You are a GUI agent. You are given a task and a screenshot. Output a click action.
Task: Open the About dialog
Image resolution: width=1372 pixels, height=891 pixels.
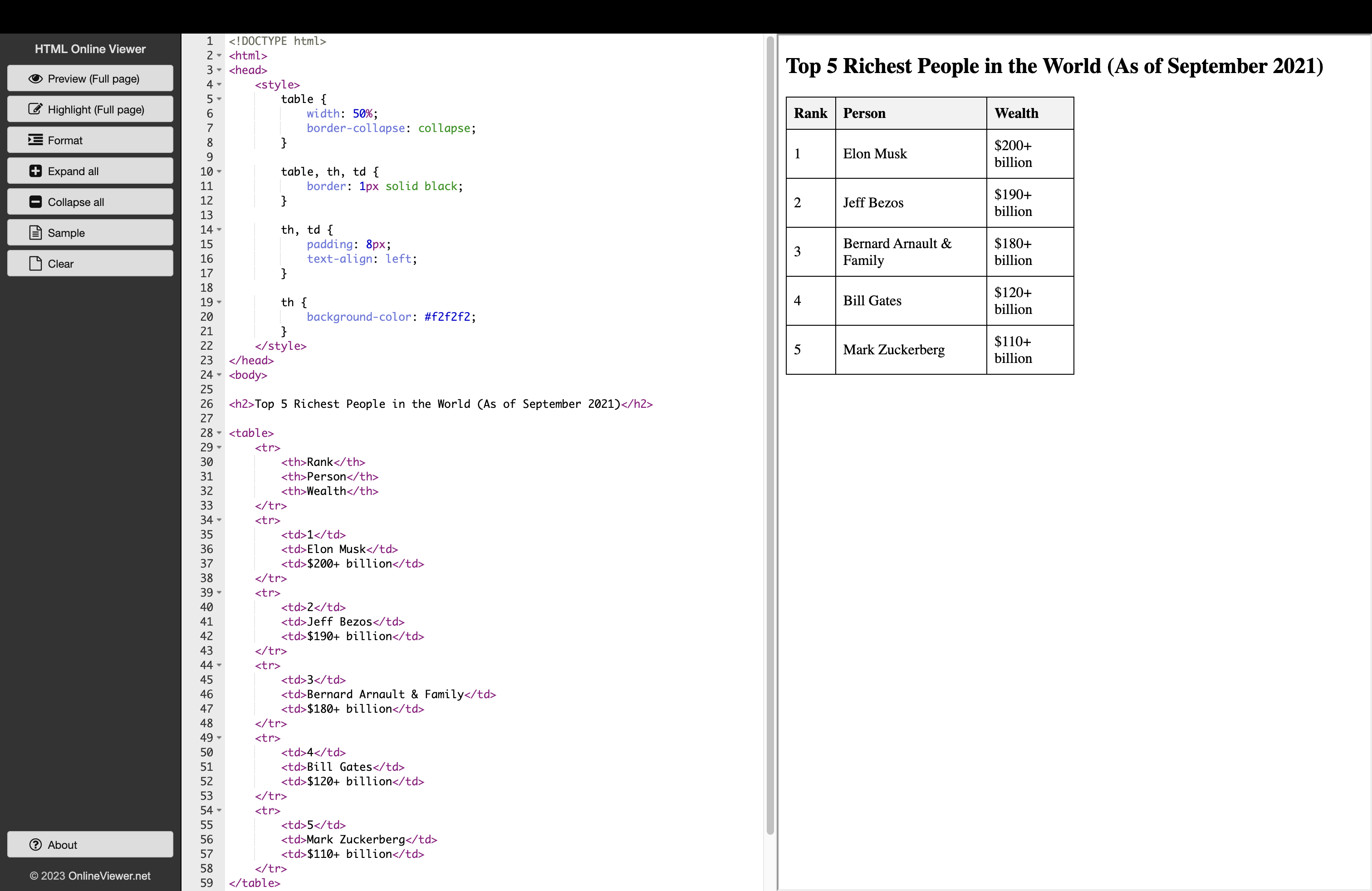point(90,844)
